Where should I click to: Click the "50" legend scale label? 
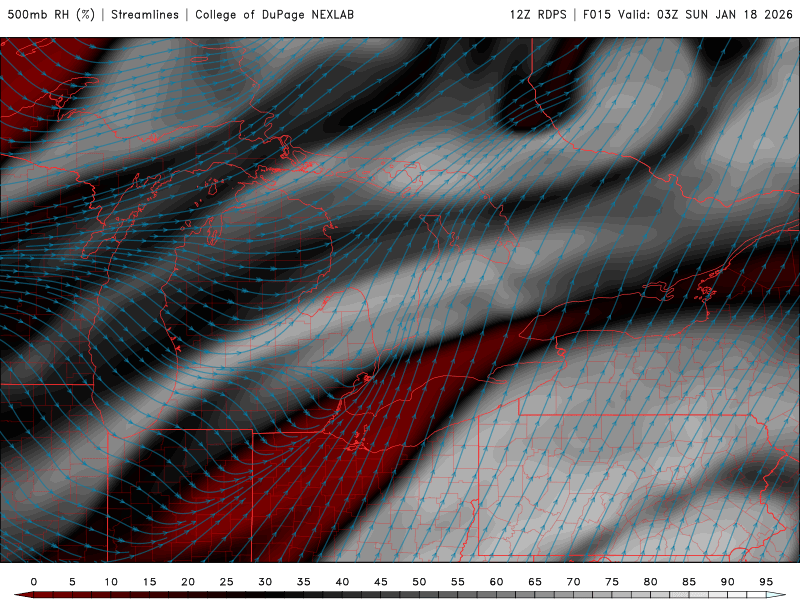[419, 582]
